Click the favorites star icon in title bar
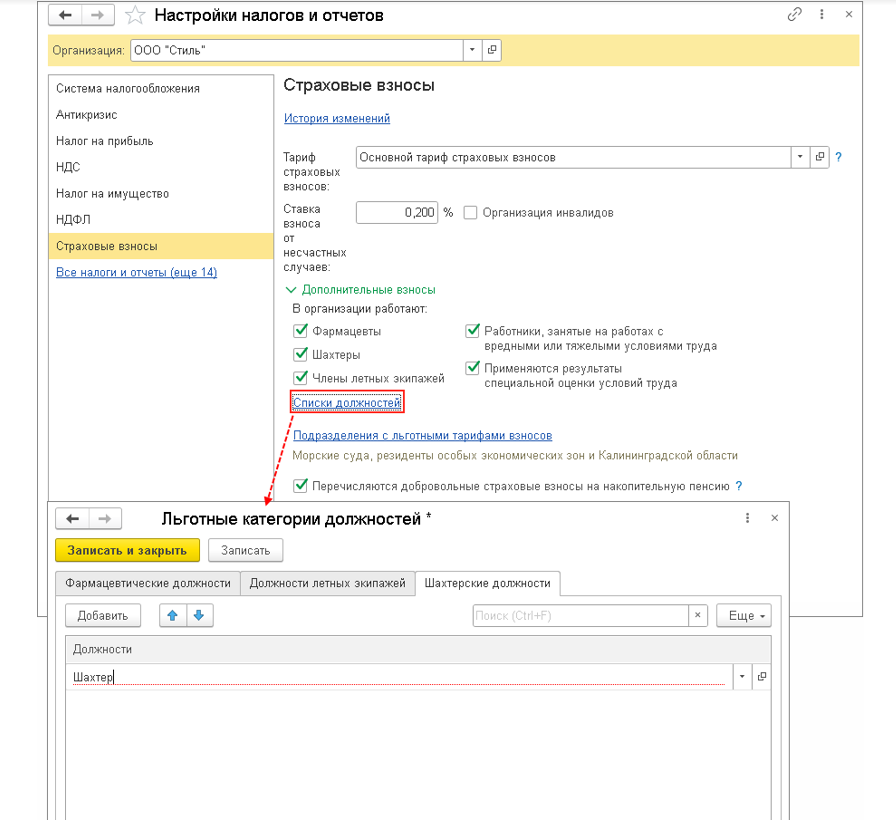 (136, 16)
